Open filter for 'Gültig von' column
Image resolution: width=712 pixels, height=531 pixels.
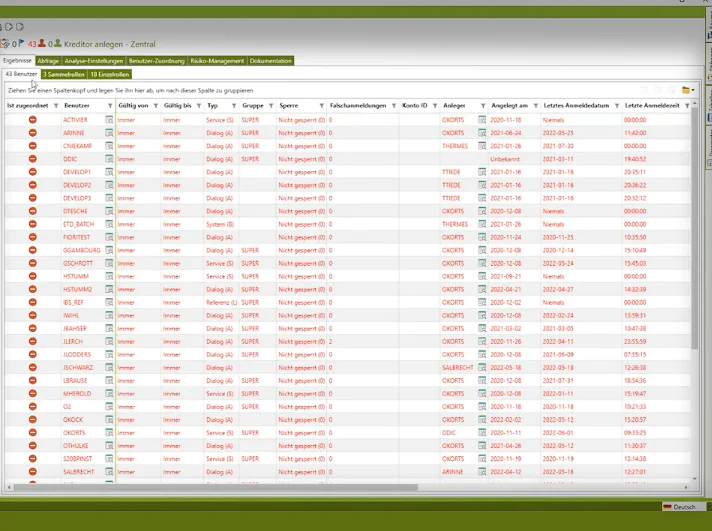point(155,106)
